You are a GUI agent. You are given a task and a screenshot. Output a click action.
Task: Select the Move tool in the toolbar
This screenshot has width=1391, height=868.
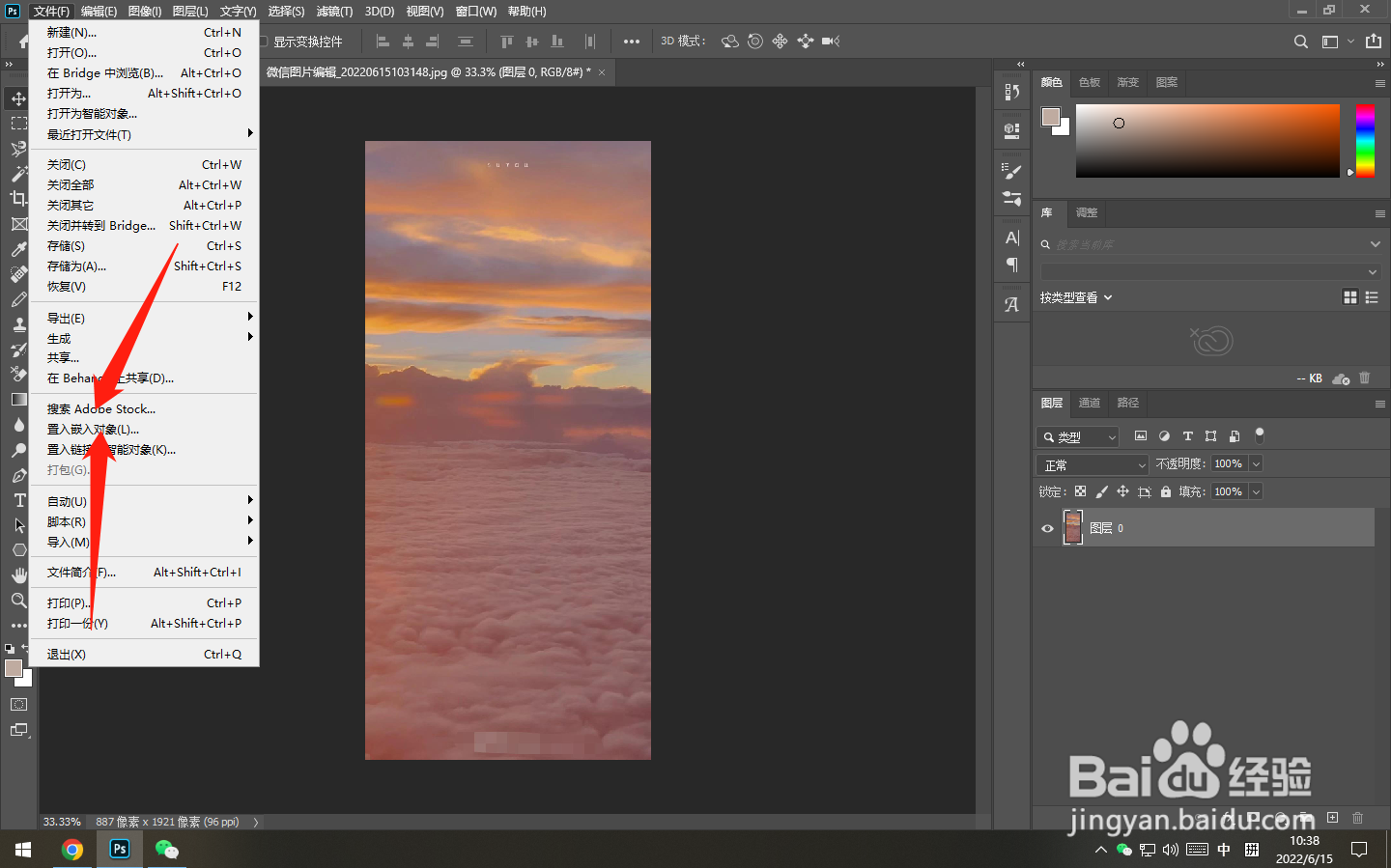(18, 98)
